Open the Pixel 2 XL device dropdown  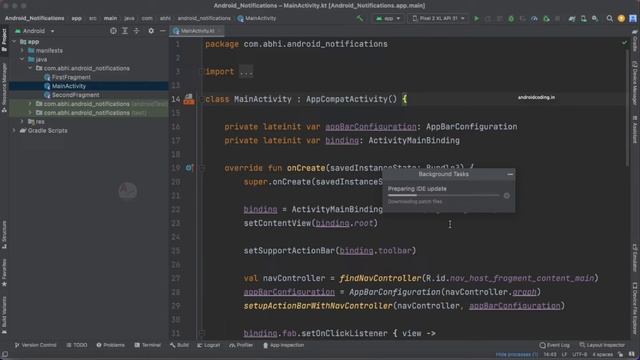point(438,18)
